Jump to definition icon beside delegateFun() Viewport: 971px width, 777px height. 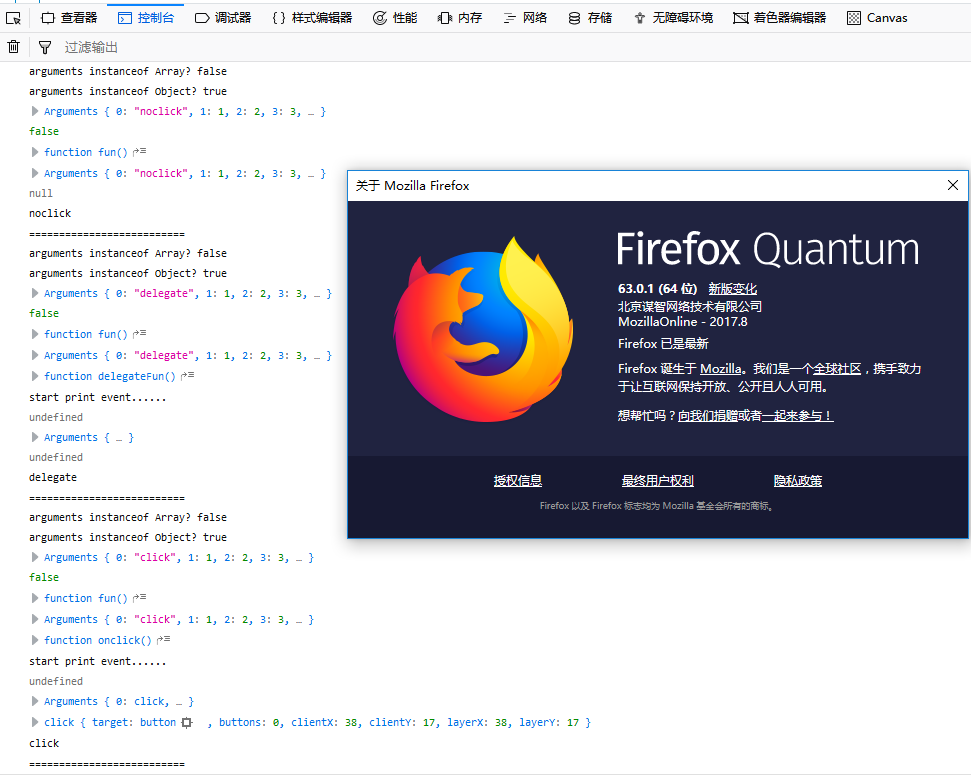click(x=188, y=376)
